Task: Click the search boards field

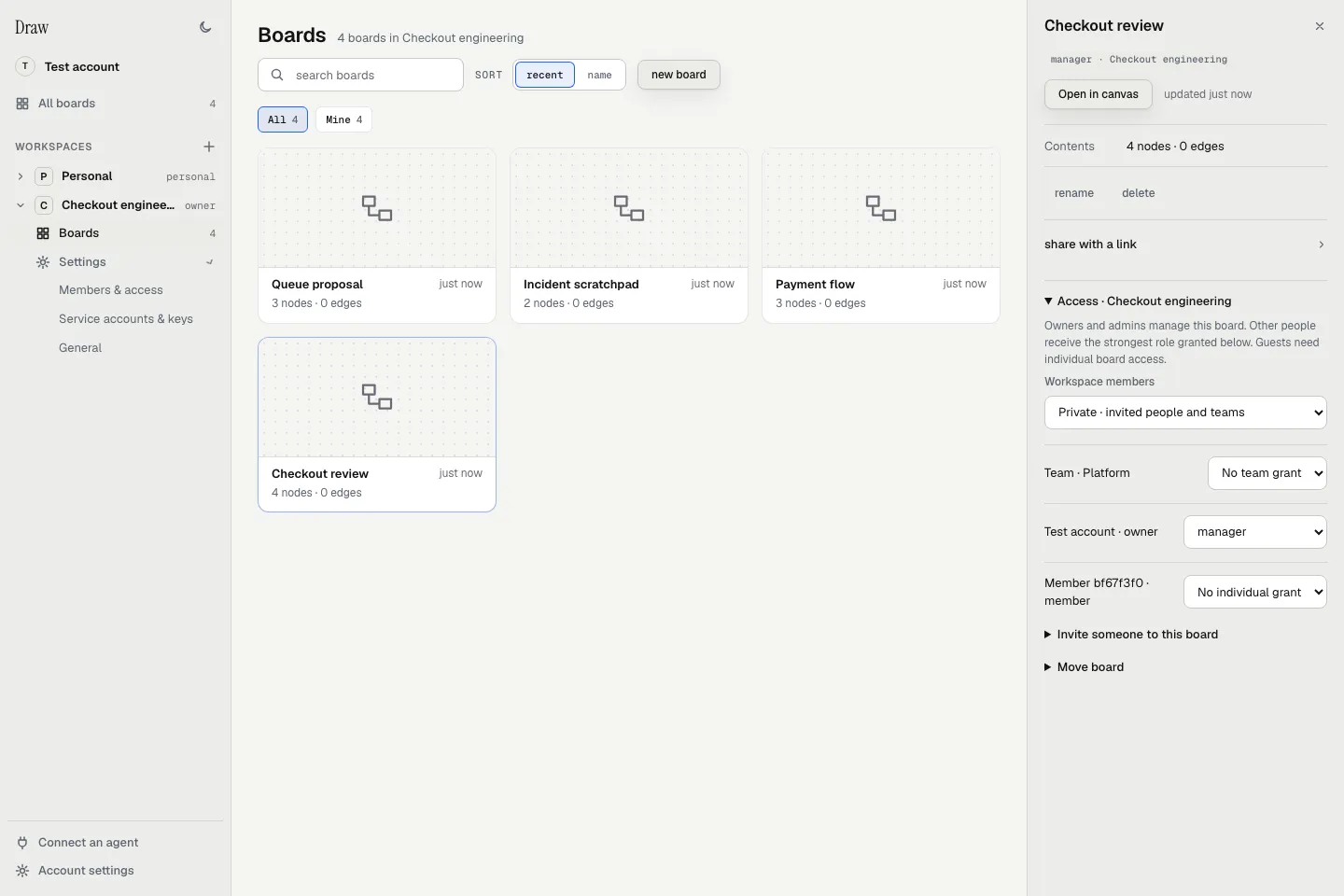Action: tap(360, 75)
